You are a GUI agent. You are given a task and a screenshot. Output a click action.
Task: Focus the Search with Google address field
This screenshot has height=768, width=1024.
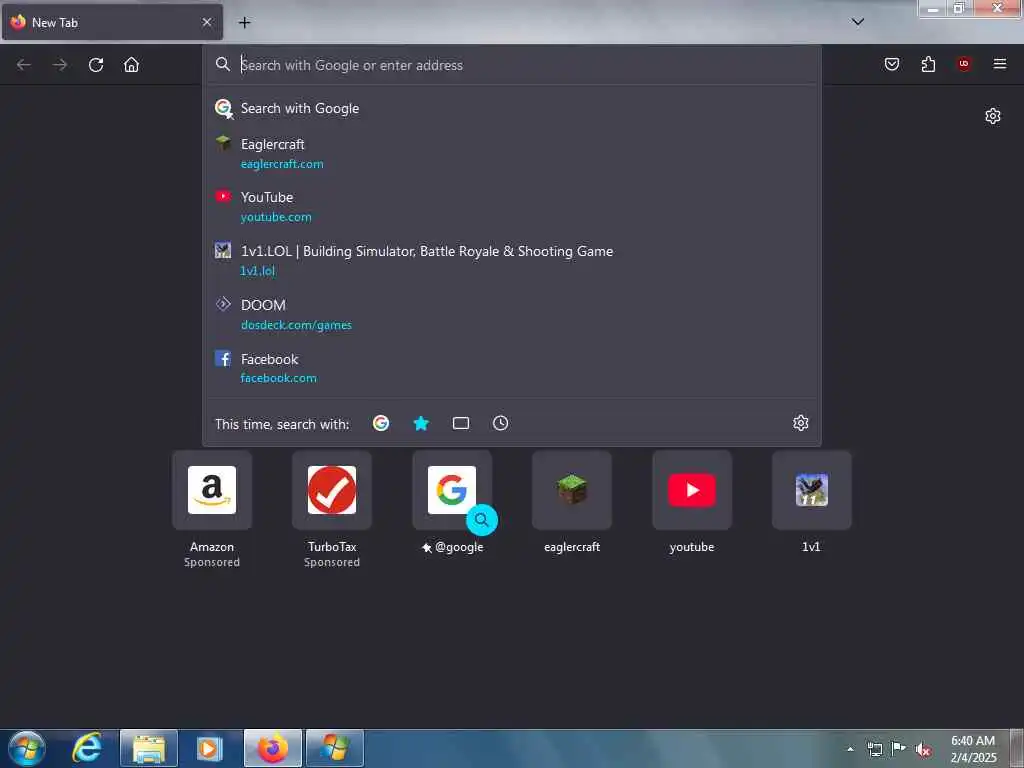tap(512, 65)
